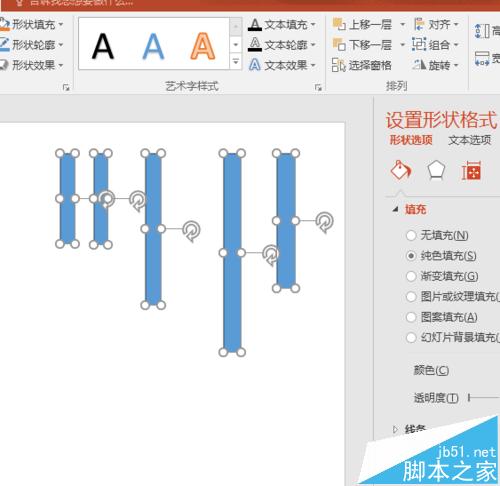Select Pattern fill (图案填充) radio button
This screenshot has width=500, height=486.
pyautogui.click(x=411, y=317)
